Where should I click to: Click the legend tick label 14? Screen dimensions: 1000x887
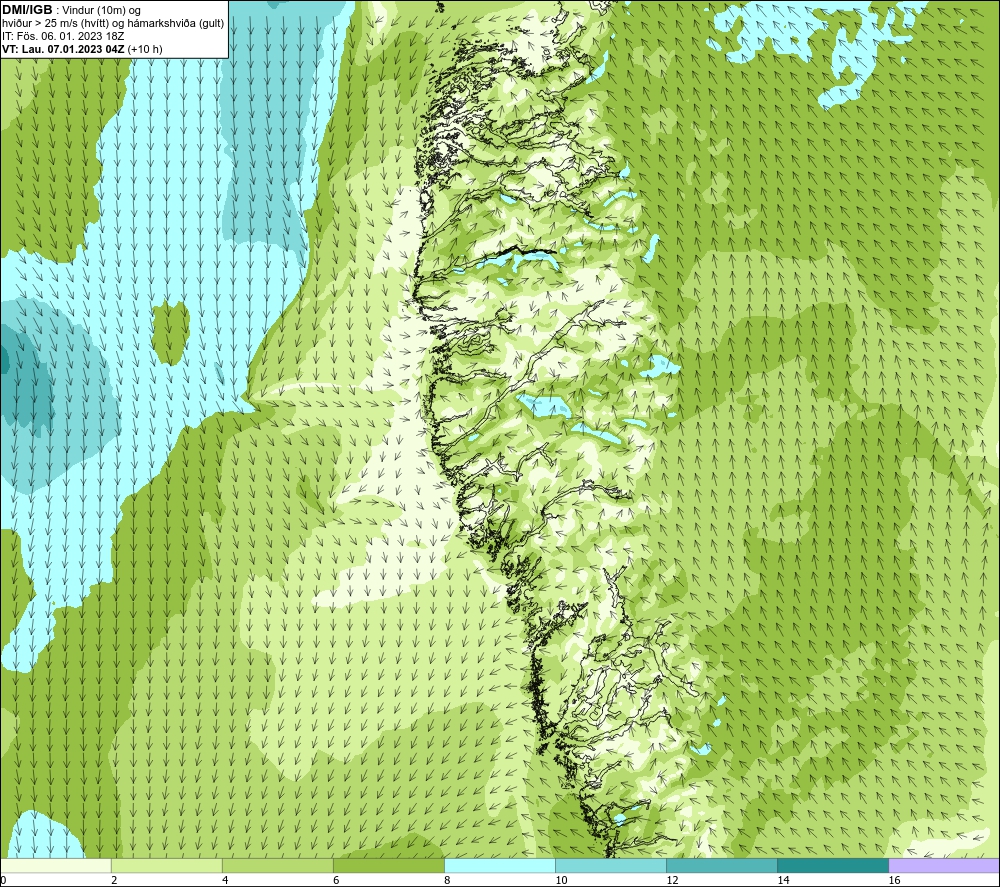coord(783,881)
